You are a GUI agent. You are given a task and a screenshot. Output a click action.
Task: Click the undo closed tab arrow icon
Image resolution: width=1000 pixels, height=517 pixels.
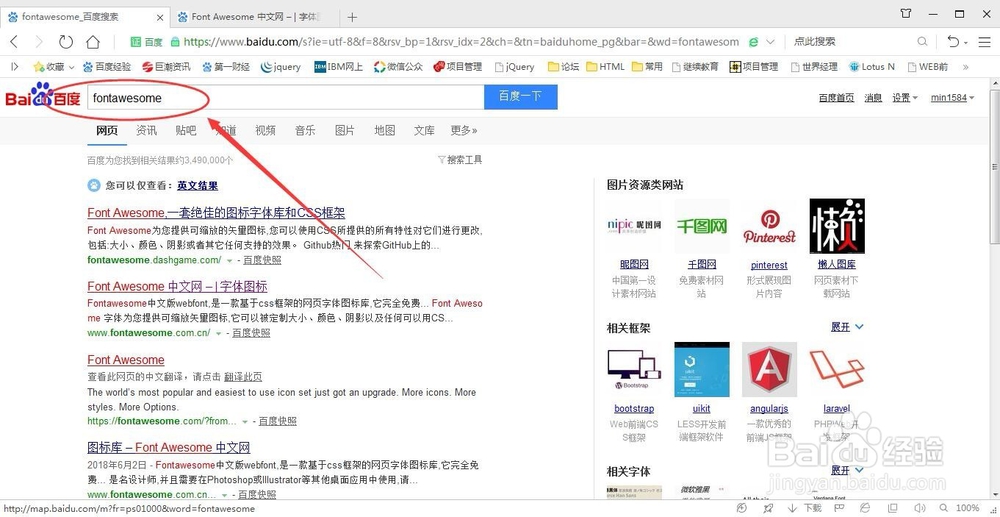953,41
